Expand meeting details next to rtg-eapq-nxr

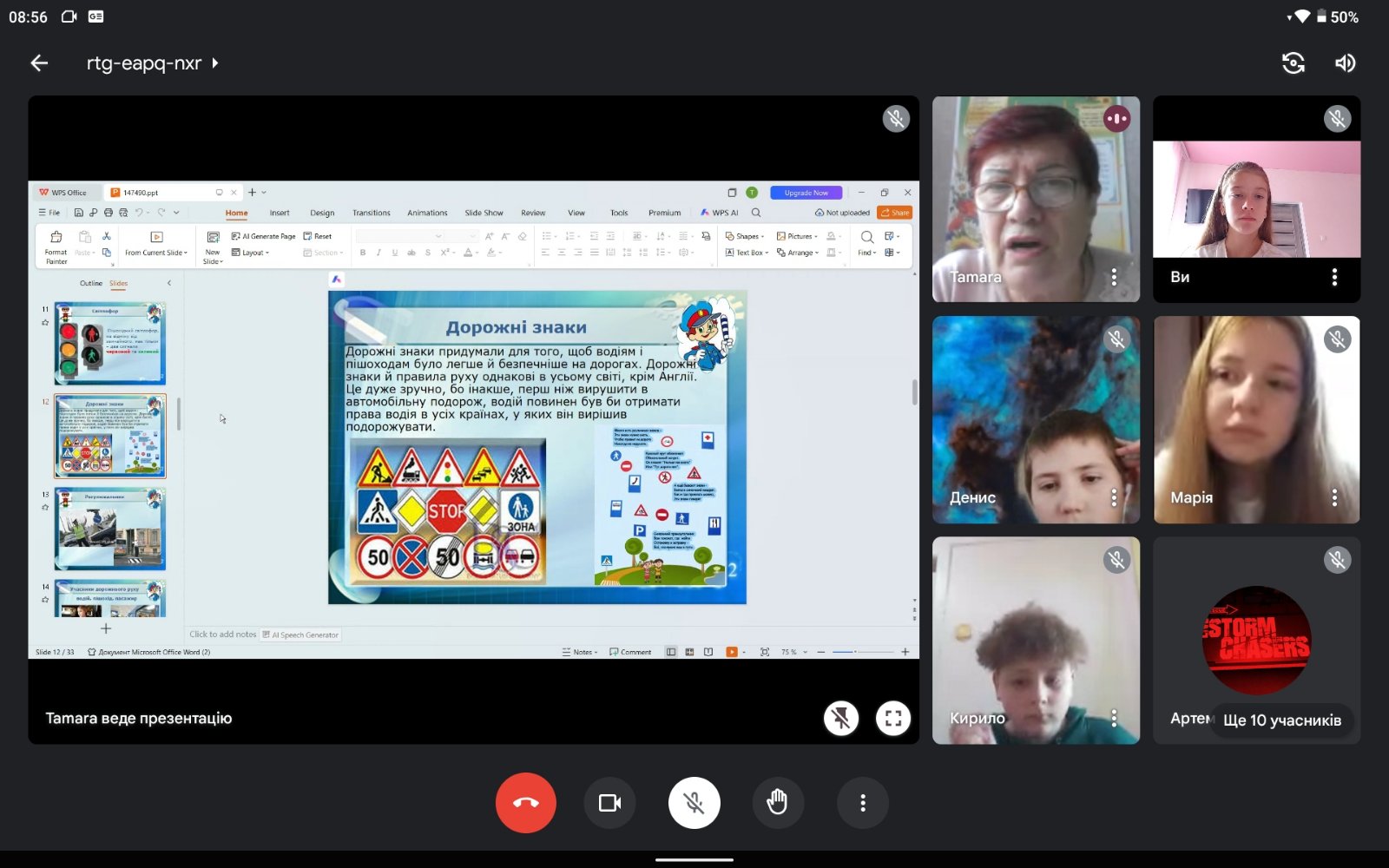214,62
